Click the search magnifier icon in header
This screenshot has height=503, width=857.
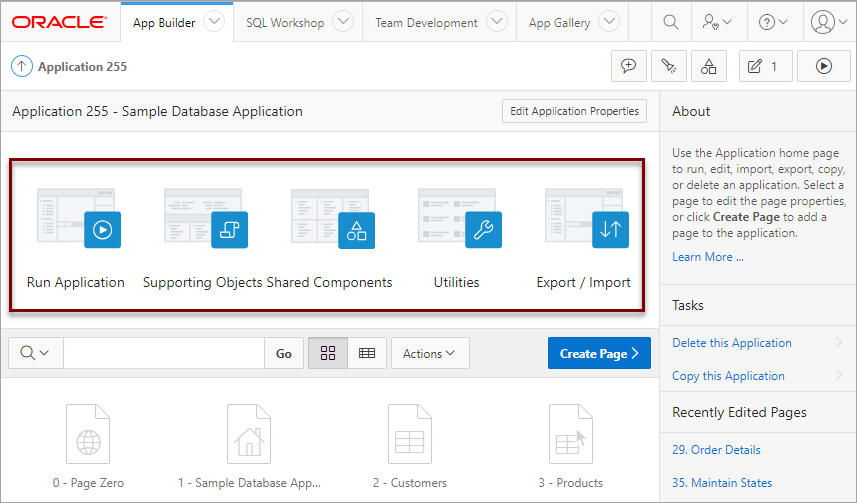[671, 22]
